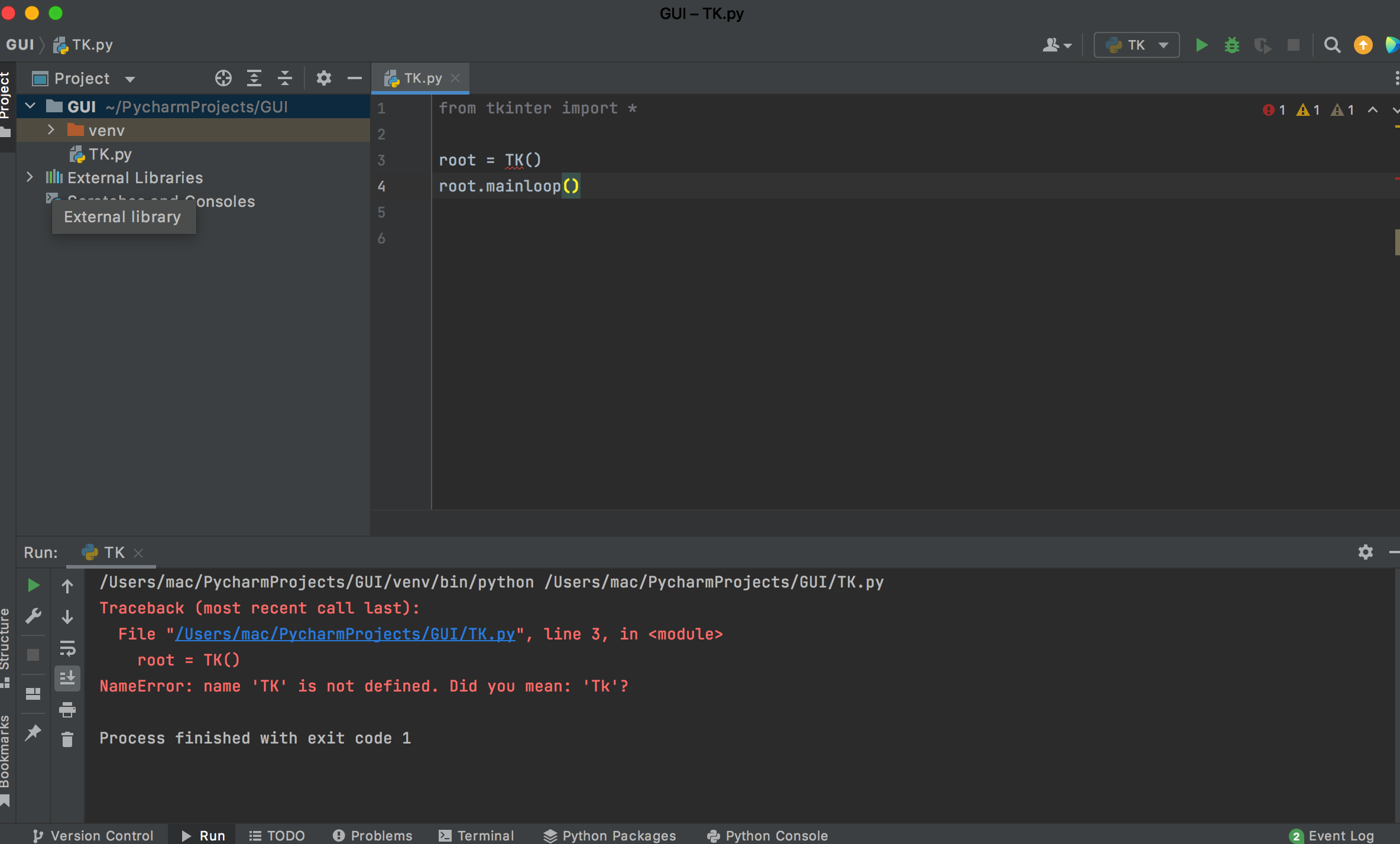Open the Bookmarks side tab
1400x844 pixels.
[x=6, y=761]
